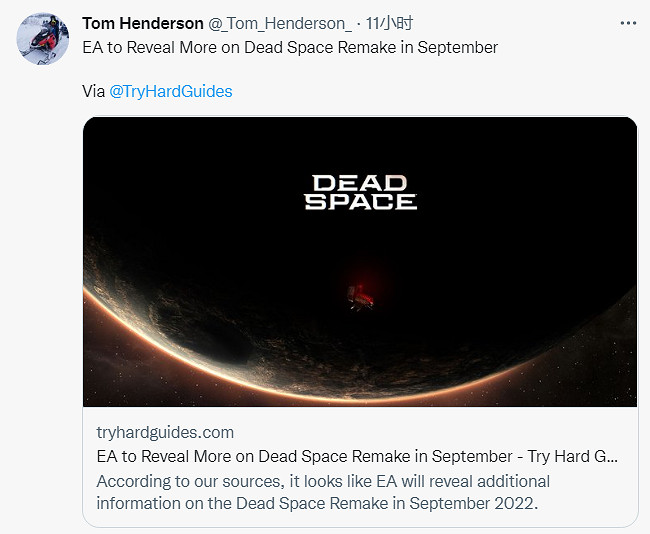Click the word 'SPACE' in the game logo
The image size is (650, 534).
(x=360, y=201)
